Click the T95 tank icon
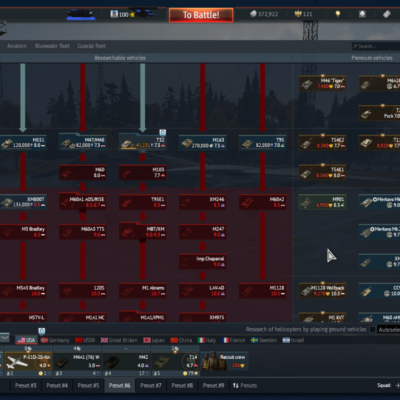 click(x=247, y=144)
